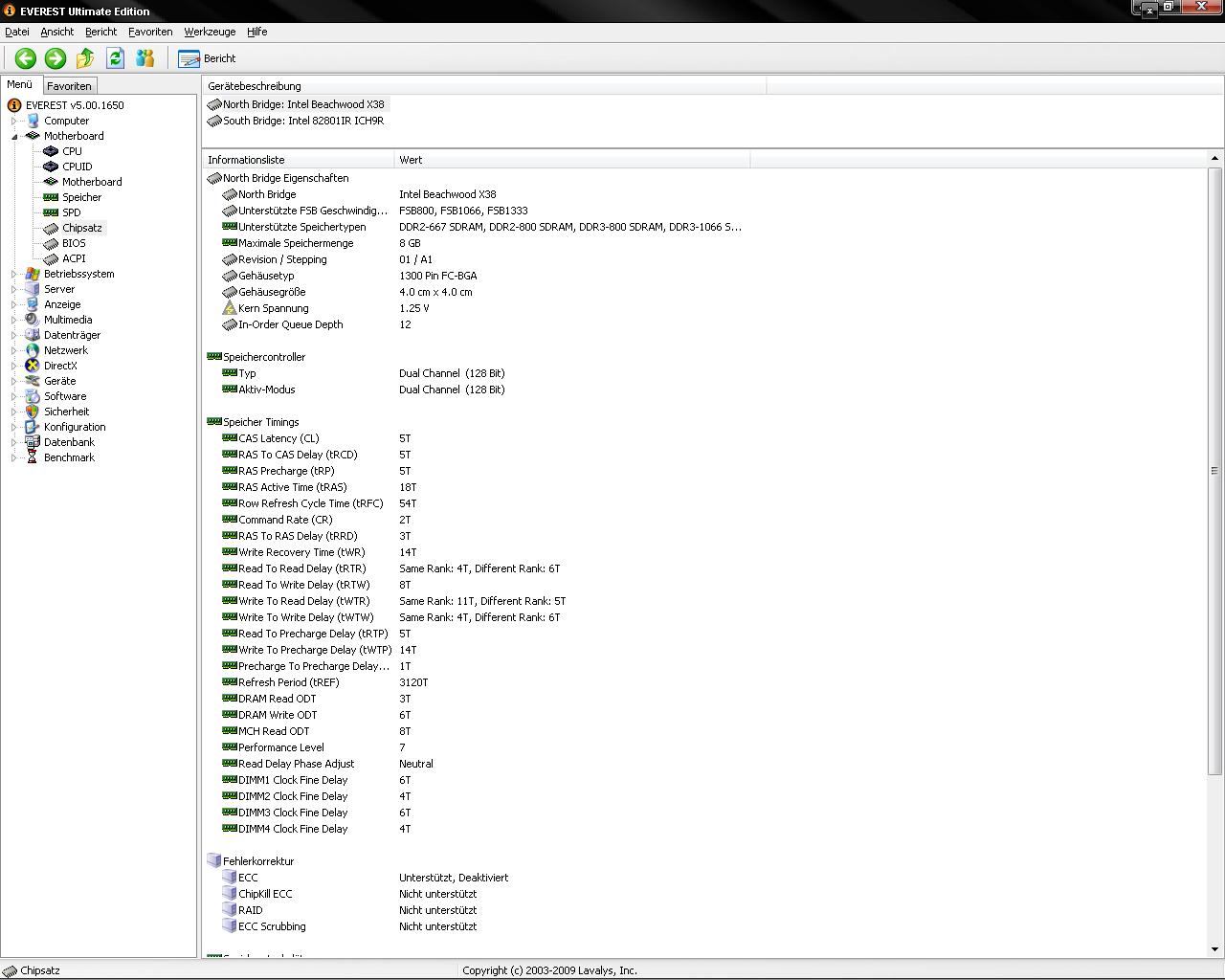Select the BIOS chip icon
Image resolution: width=1225 pixels, height=980 pixels.
click(51, 243)
